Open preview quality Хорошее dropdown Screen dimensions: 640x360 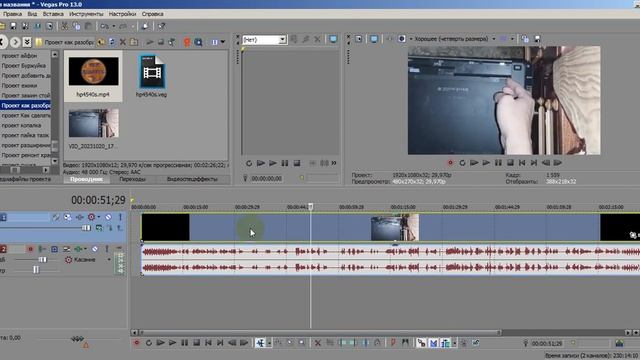493,39
